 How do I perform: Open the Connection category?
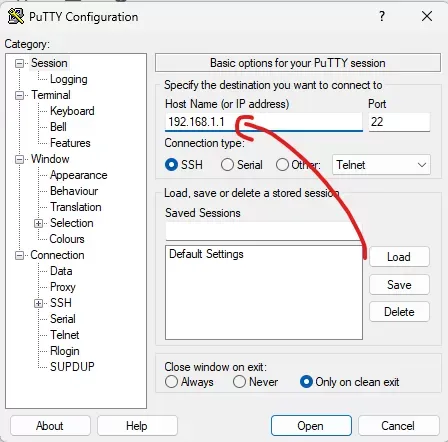pyautogui.click(x=57, y=255)
